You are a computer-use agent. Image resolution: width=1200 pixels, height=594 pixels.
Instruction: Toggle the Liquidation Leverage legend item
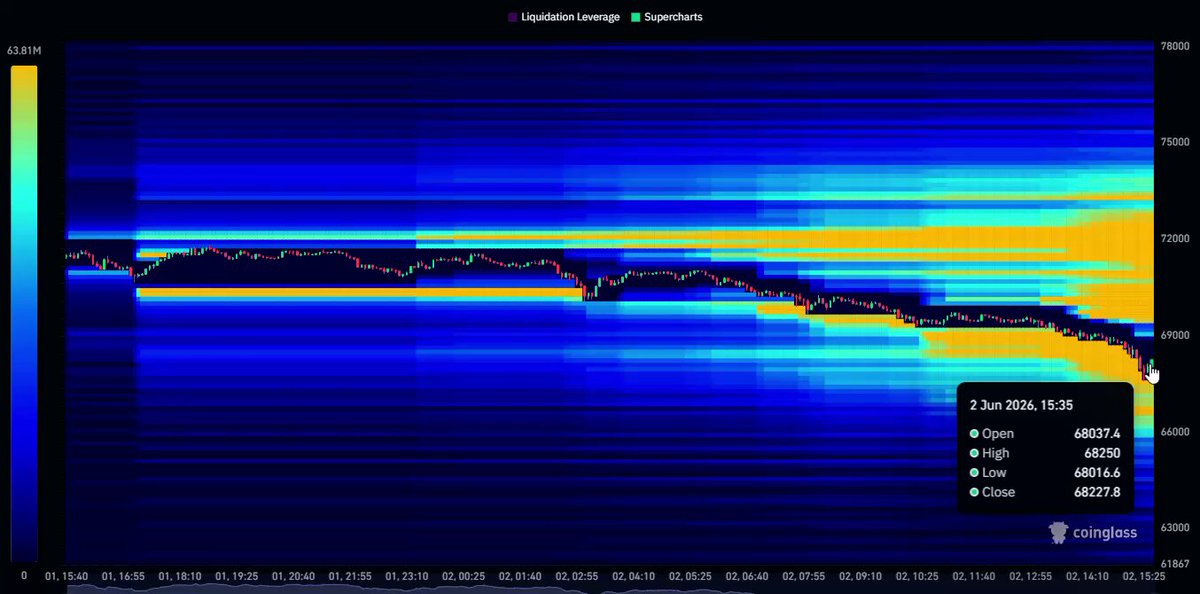tap(564, 17)
